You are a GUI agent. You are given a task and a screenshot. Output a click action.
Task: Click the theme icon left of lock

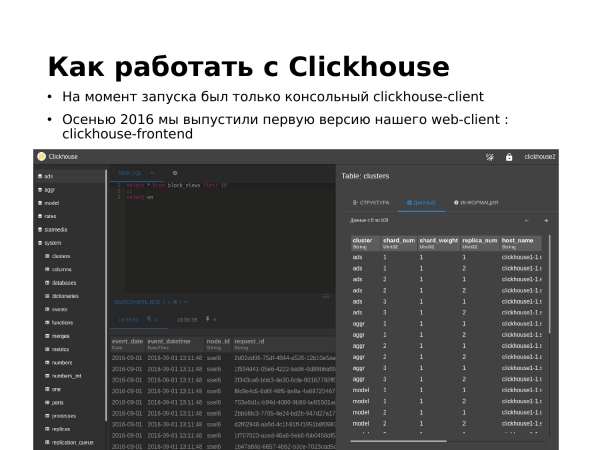click(x=490, y=157)
